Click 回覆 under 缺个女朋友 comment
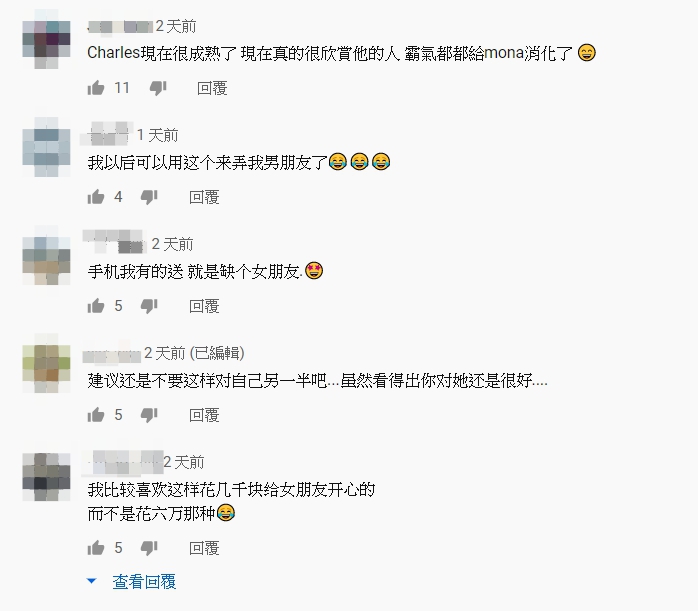Screen dimensions: 698x611 coord(204,306)
